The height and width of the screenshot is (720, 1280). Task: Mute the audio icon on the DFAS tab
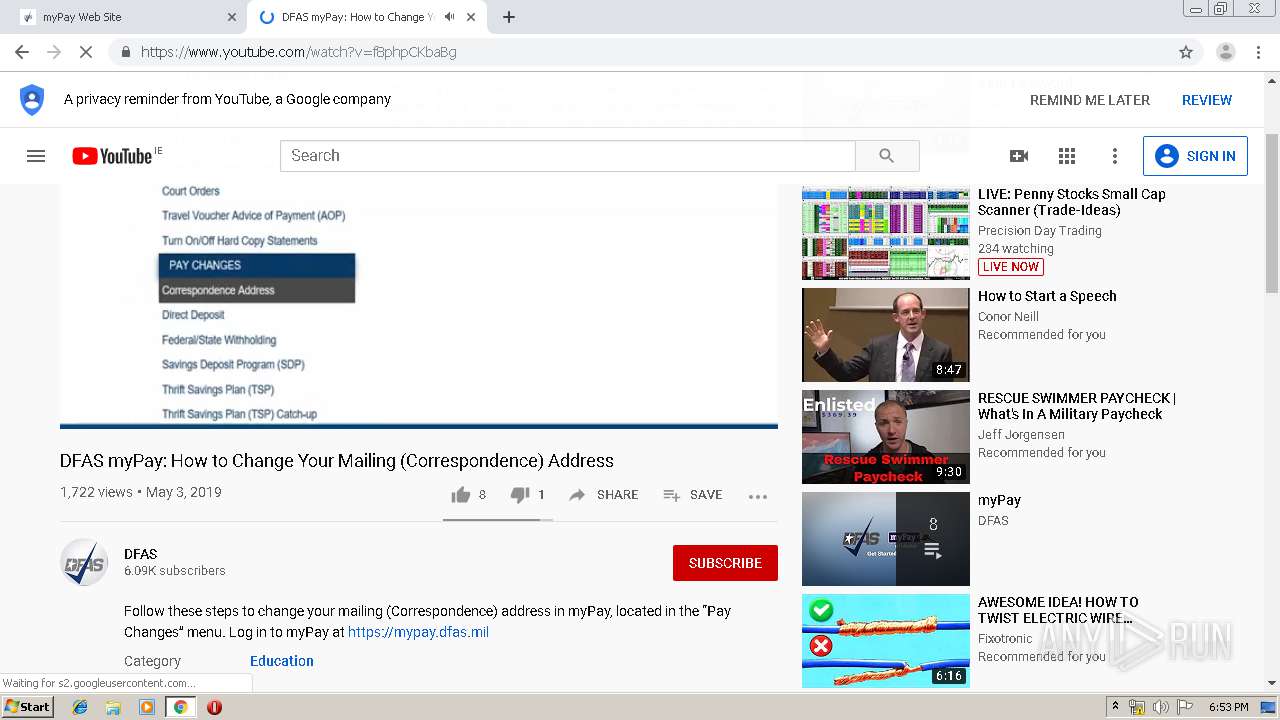point(450,17)
